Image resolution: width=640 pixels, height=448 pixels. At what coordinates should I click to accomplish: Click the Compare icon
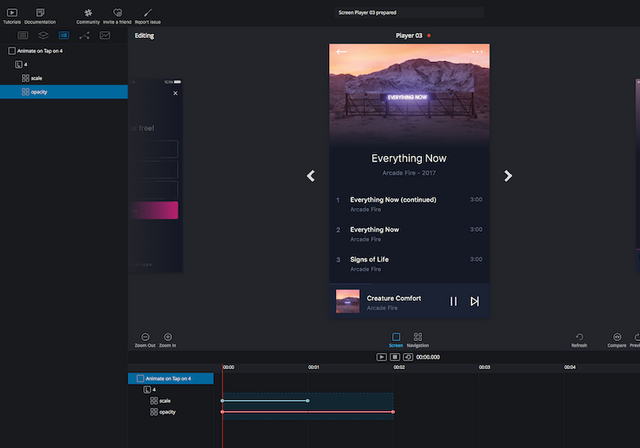tap(617, 337)
